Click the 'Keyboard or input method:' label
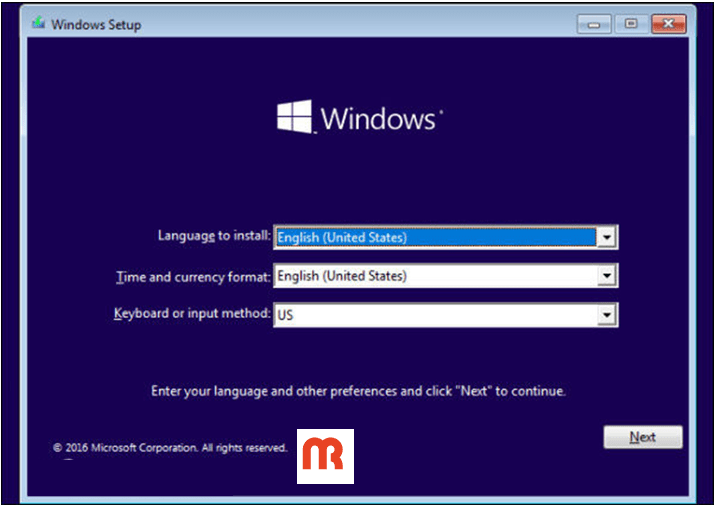This screenshot has width=715, height=509. coord(192,313)
